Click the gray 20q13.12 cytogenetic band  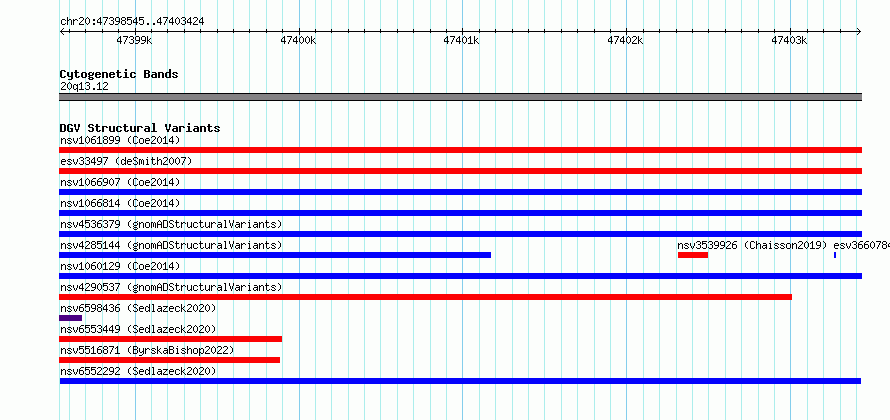tap(460, 97)
